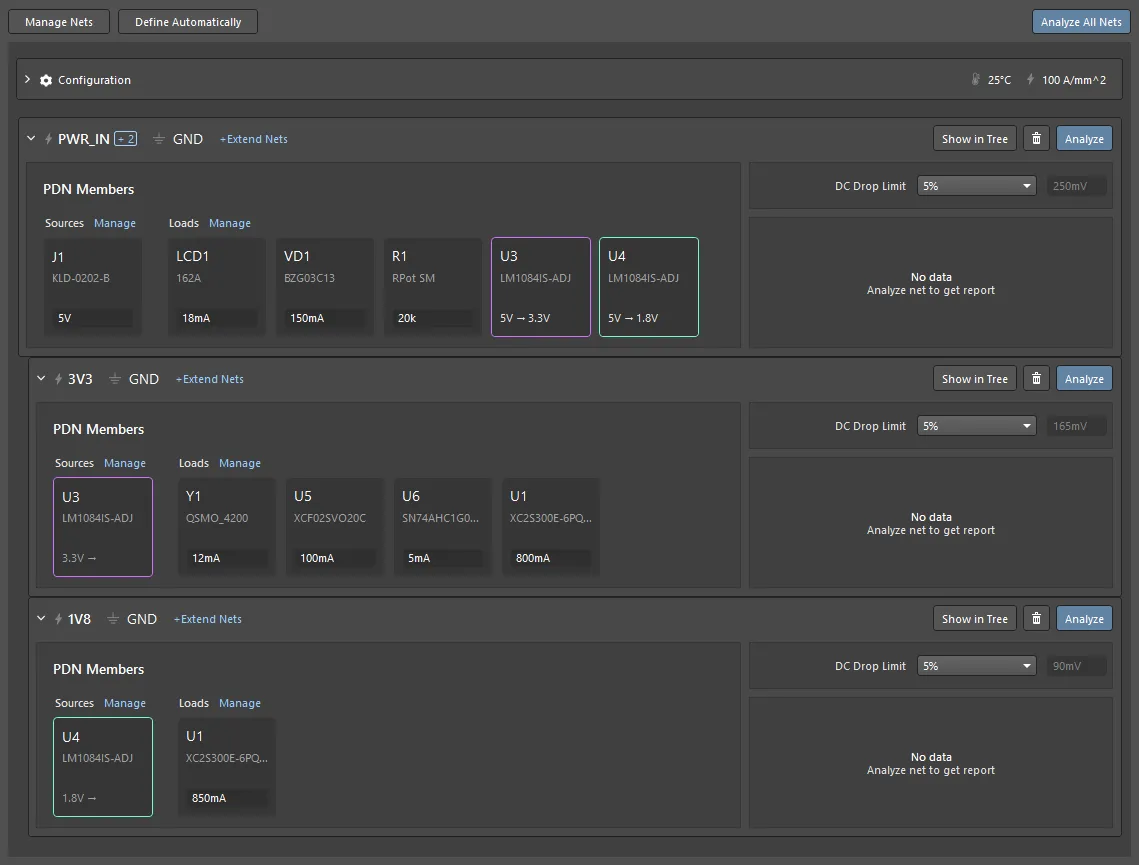Expand the Configuration section

pos(28,80)
